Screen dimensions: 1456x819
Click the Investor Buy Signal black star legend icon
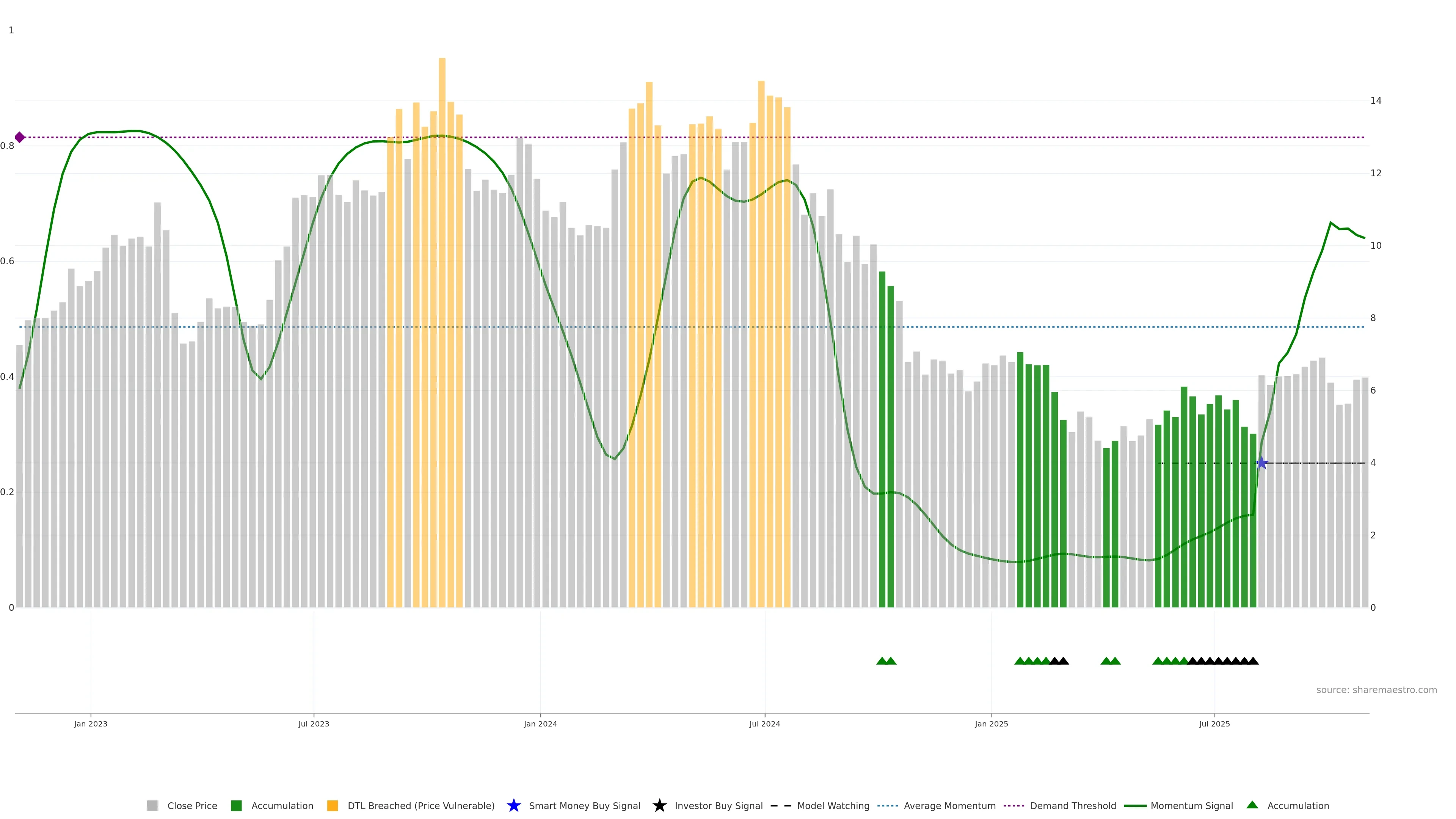pos(659,805)
